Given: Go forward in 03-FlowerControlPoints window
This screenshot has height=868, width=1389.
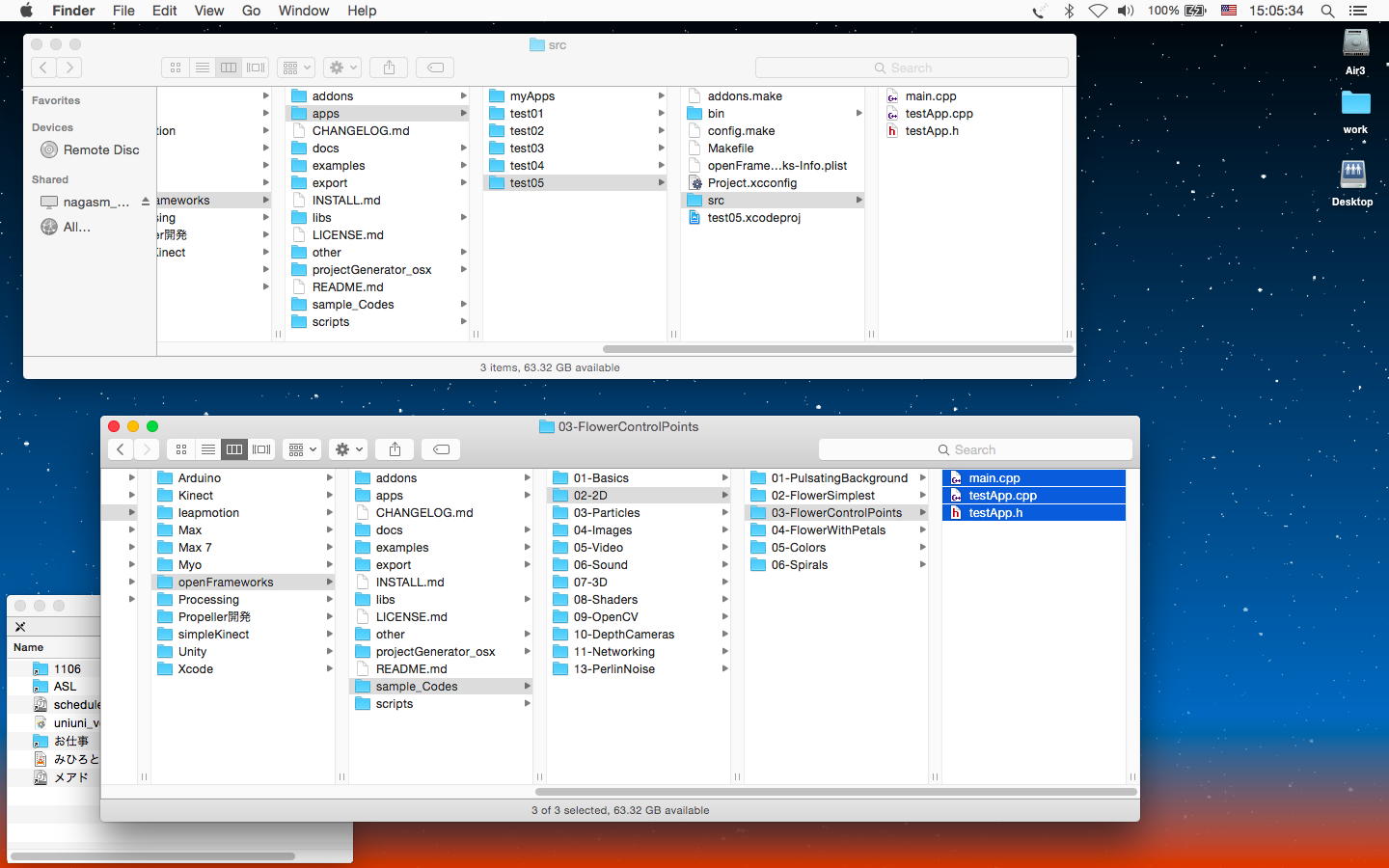Looking at the screenshot, I should (x=147, y=449).
